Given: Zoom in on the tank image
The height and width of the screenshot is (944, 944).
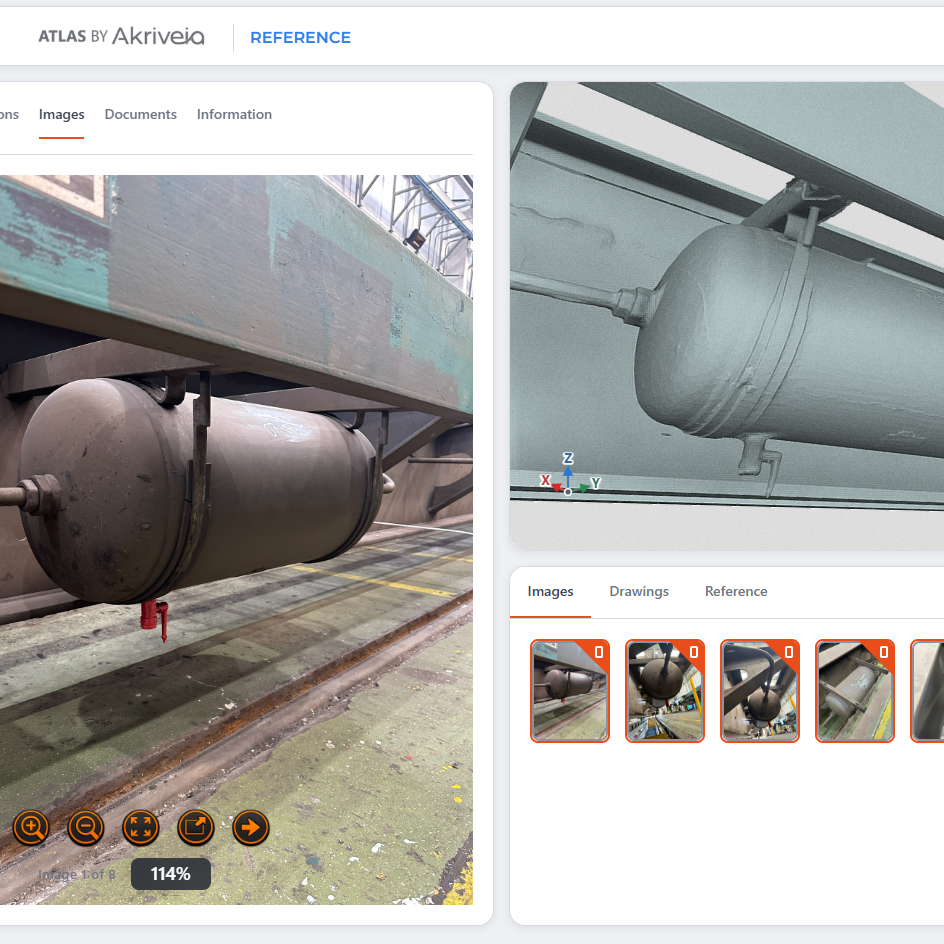Looking at the screenshot, I should (x=31, y=828).
